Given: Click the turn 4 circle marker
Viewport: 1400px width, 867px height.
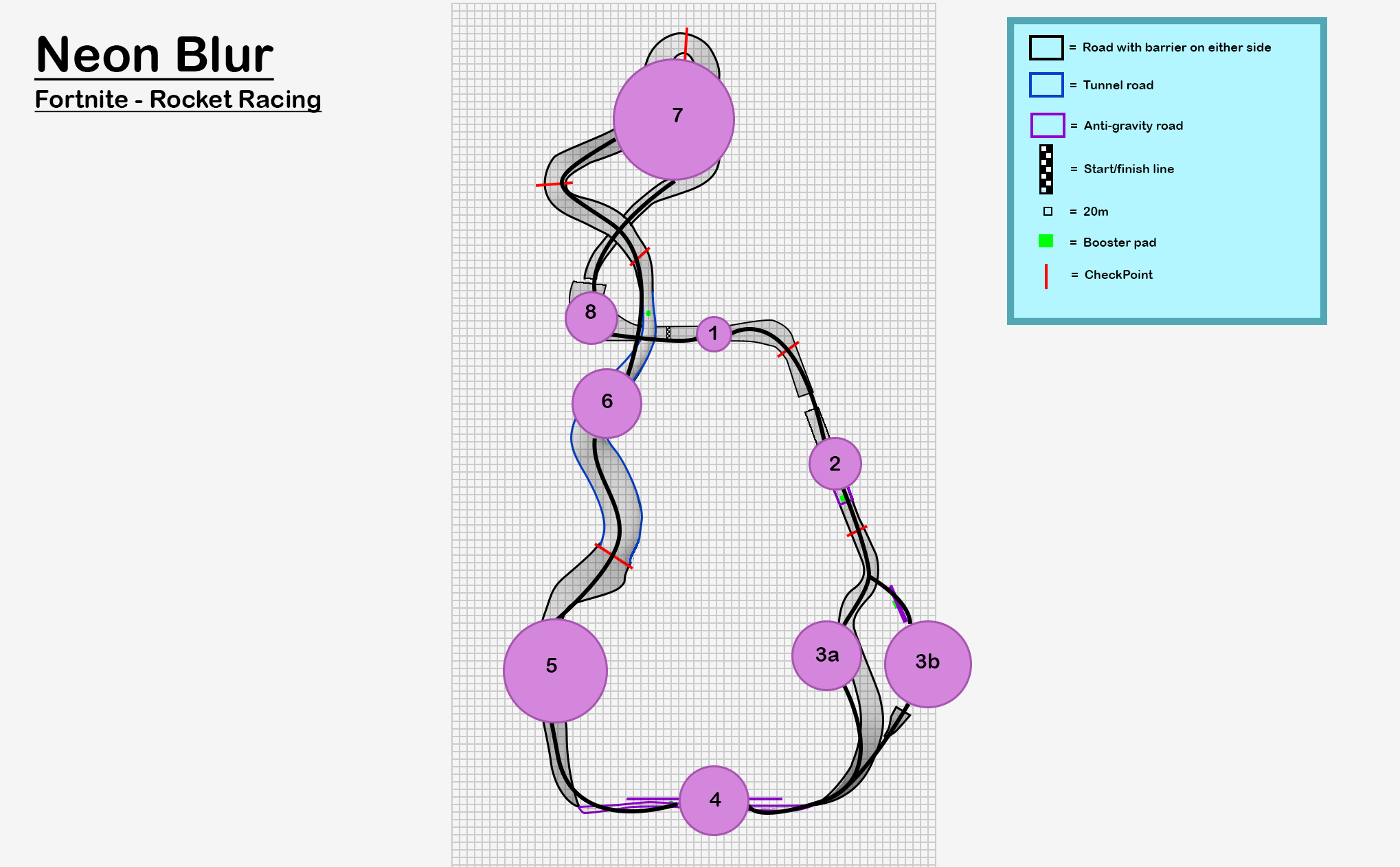Looking at the screenshot, I should click(x=714, y=800).
